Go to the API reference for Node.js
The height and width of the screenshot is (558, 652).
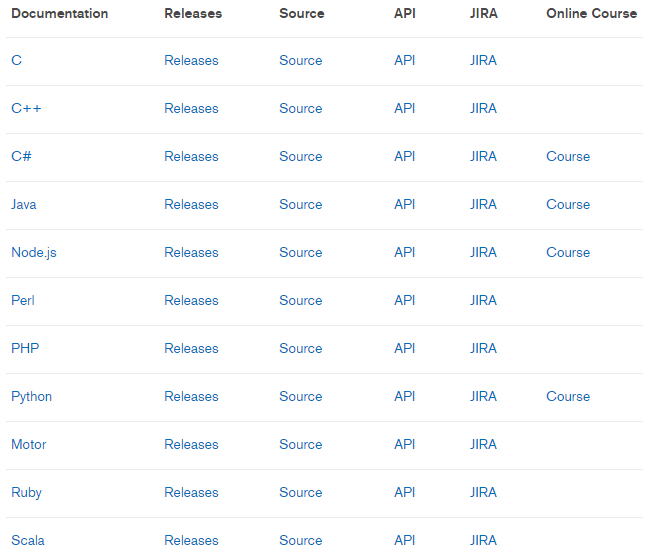click(405, 252)
